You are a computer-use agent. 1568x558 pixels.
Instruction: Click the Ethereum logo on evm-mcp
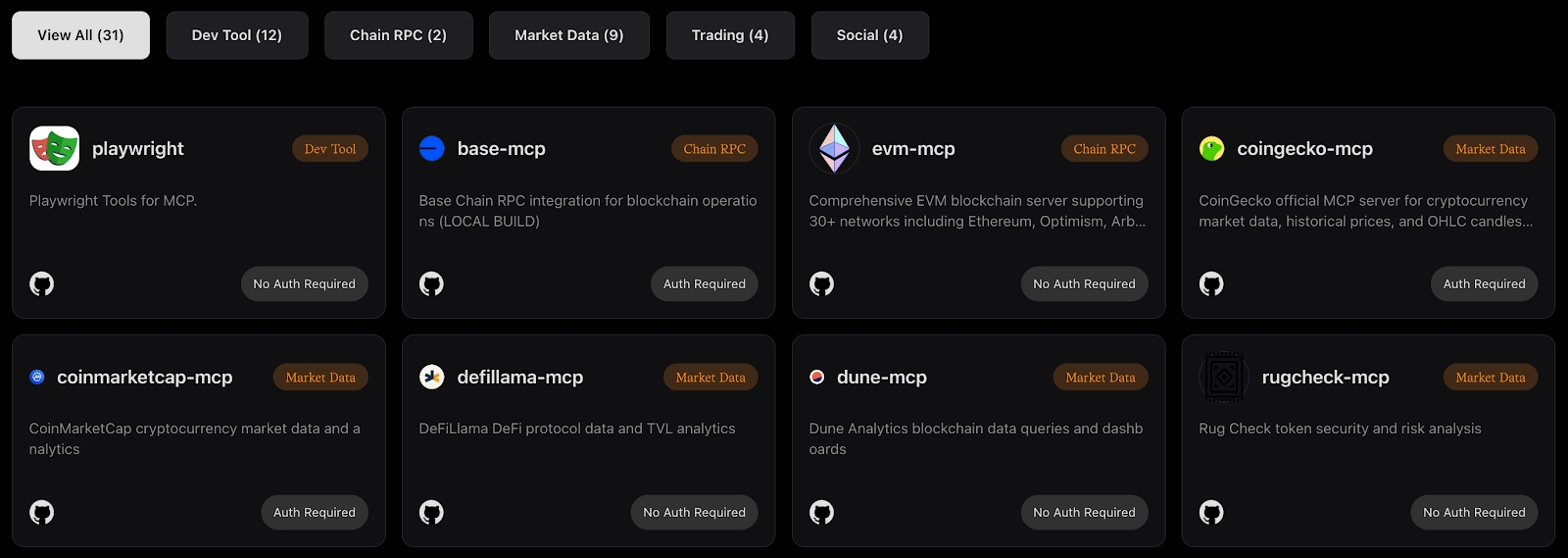click(x=834, y=149)
